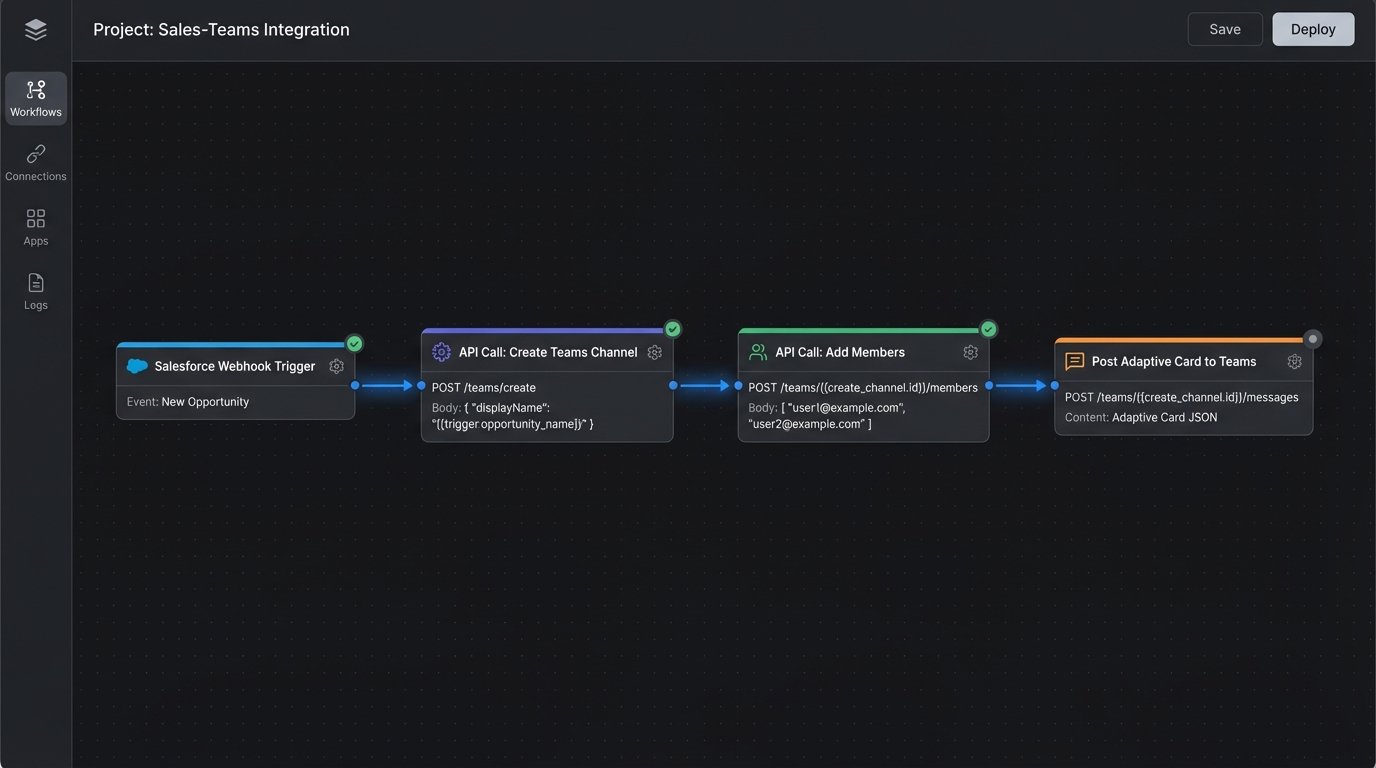Screen dimensions: 1376x768
Task: Toggle the status check on Add Members node
Action: point(987,328)
